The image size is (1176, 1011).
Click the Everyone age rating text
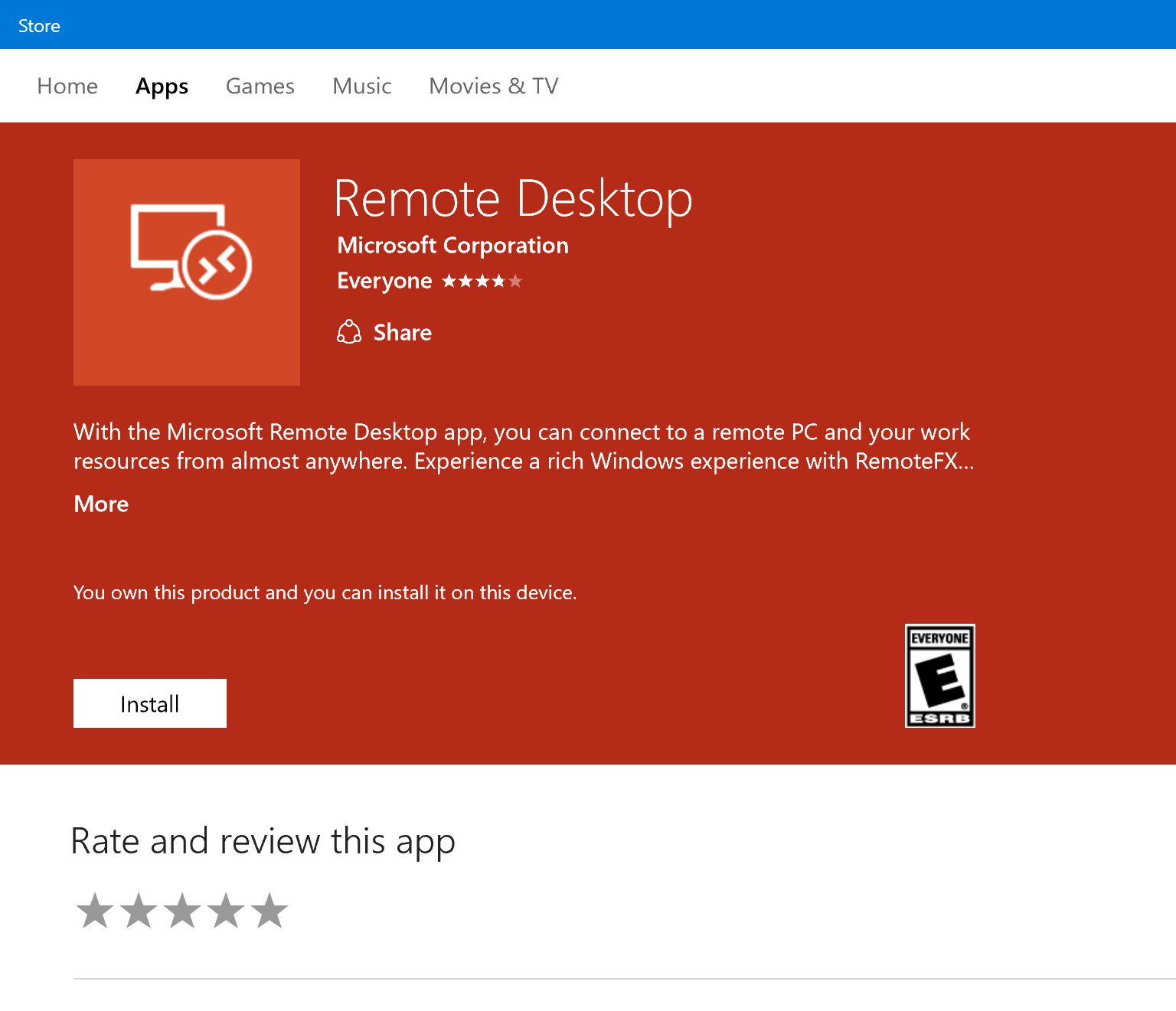(384, 280)
